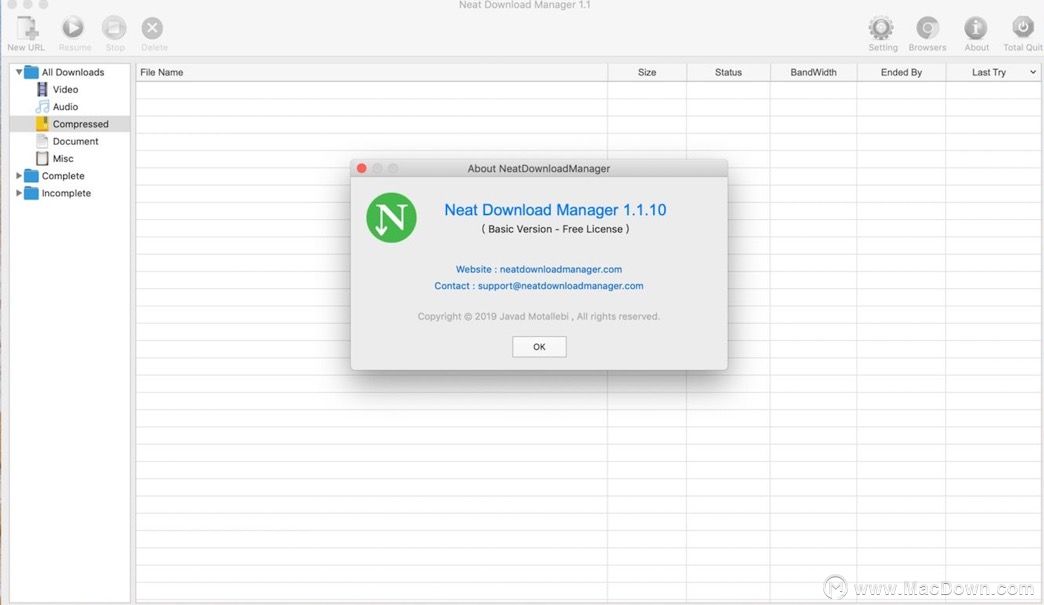Select the Audio category label
The image size is (1044, 605).
tap(65, 106)
